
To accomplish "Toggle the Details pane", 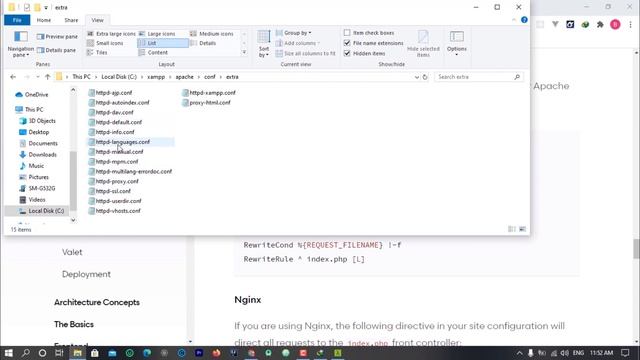I will pos(56,50).
